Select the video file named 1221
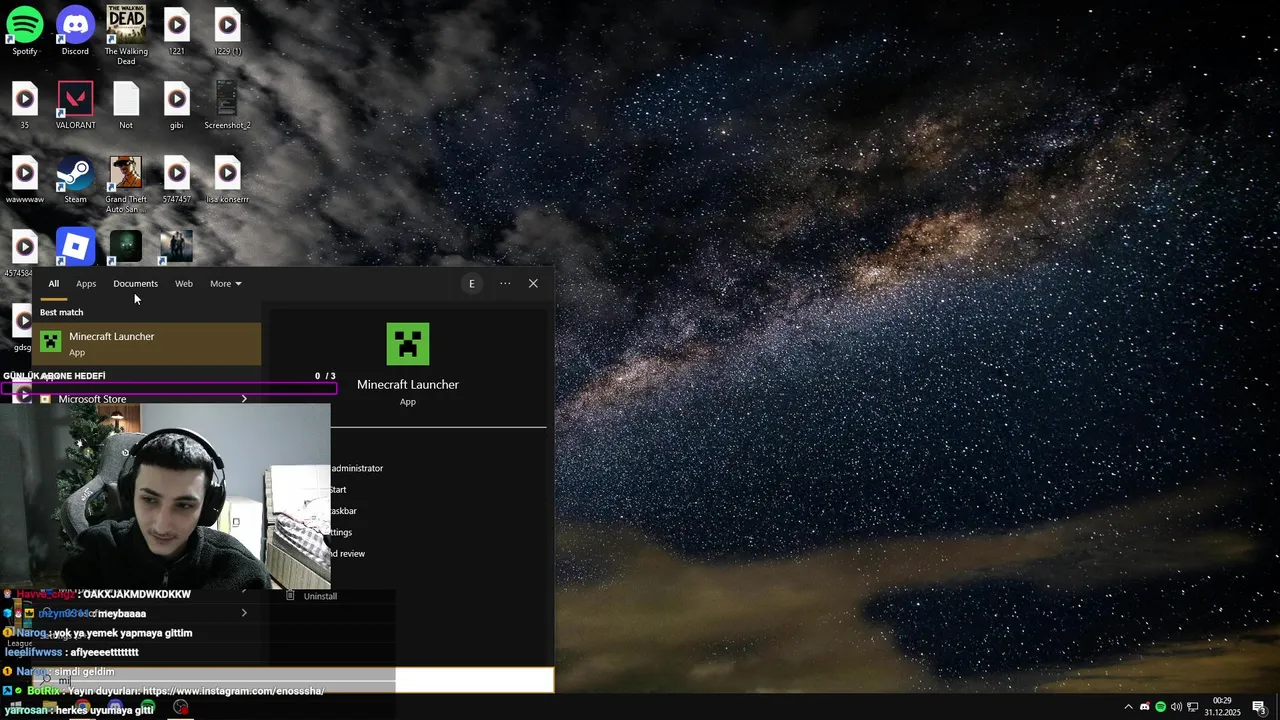The height and width of the screenshot is (720, 1280). (x=177, y=31)
